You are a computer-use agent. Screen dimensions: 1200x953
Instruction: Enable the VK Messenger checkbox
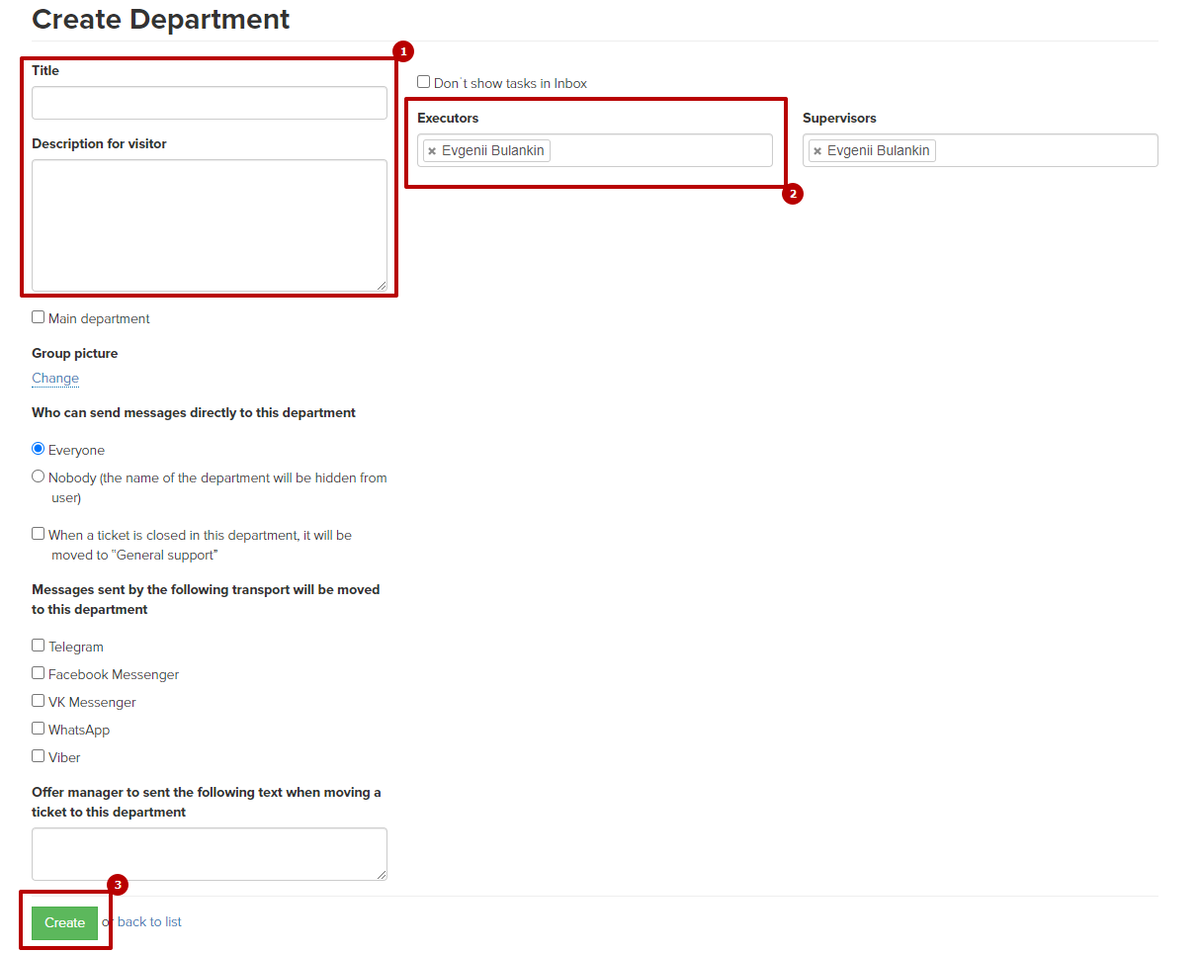click(38, 701)
